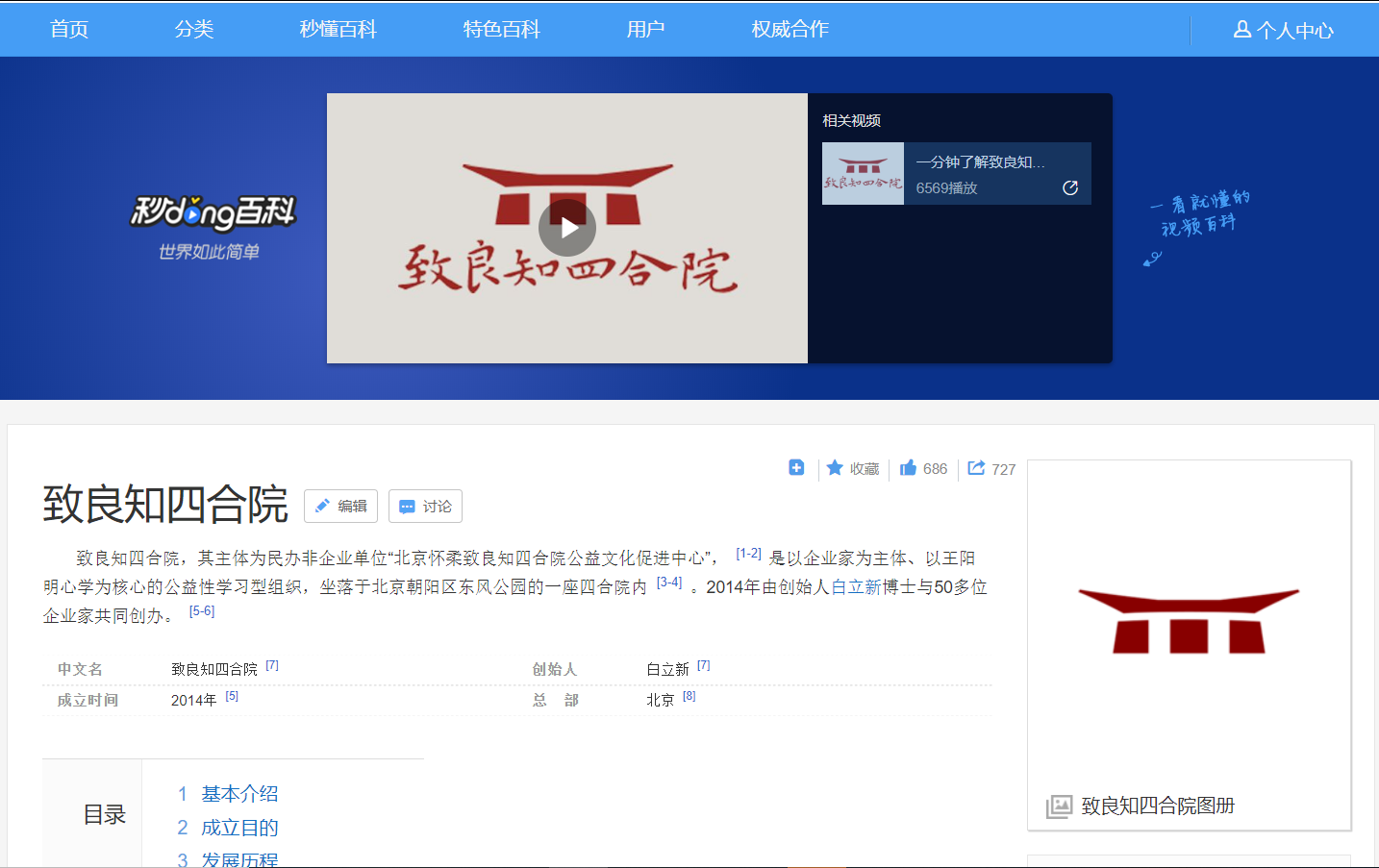The image size is (1379, 868).
Task: Click the 目录 heading
Action: [104, 814]
